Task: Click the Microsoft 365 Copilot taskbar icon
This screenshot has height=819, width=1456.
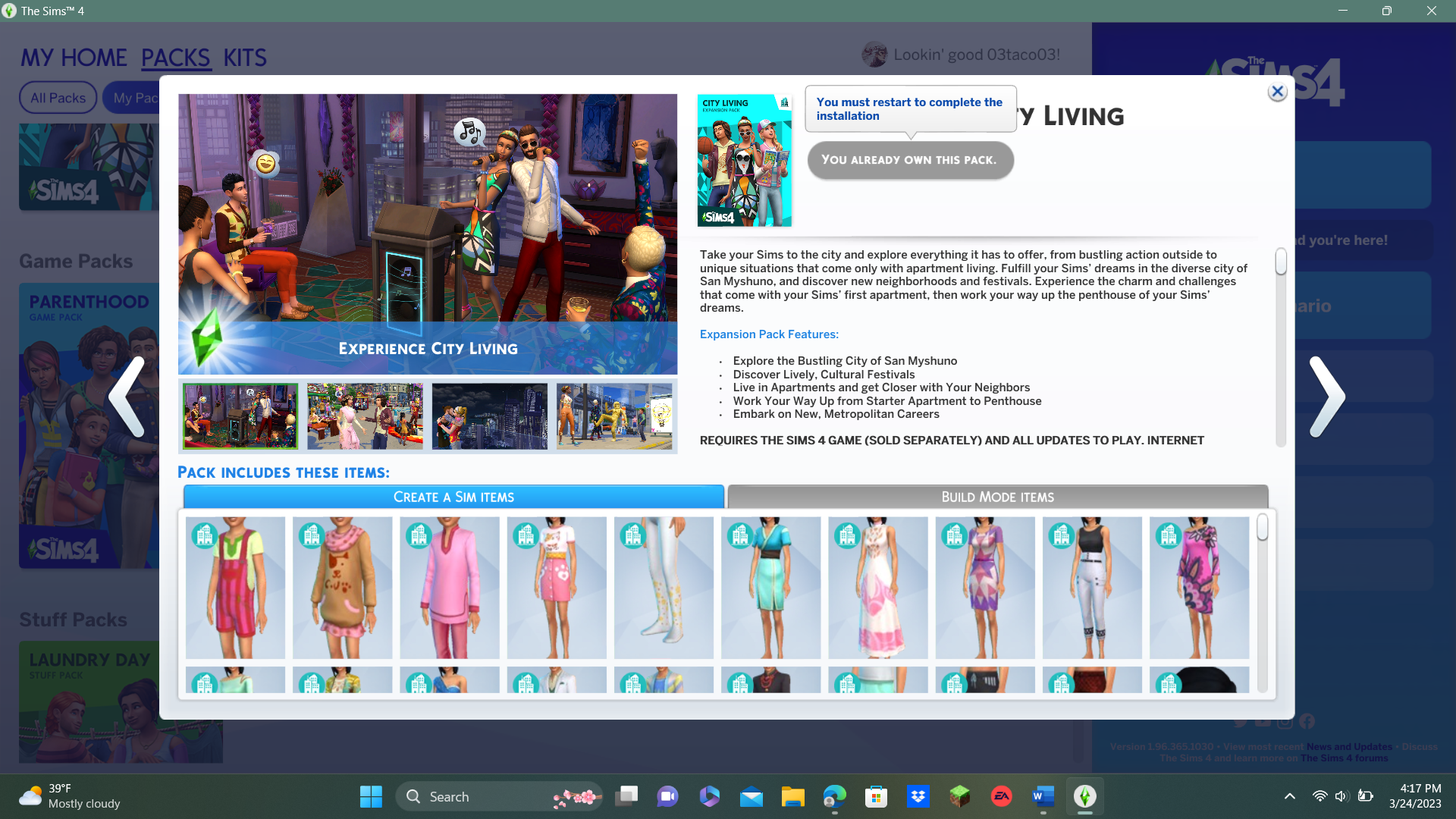Action: (709, 796)
